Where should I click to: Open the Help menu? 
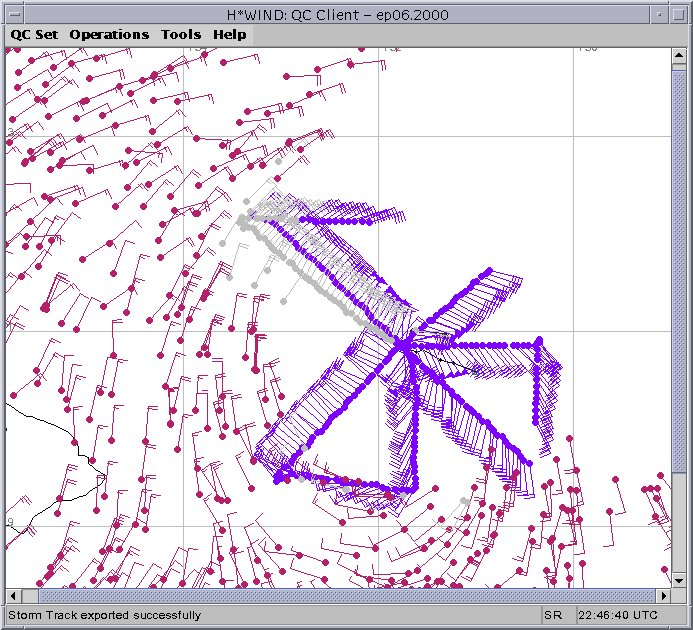tap(229, 34)
